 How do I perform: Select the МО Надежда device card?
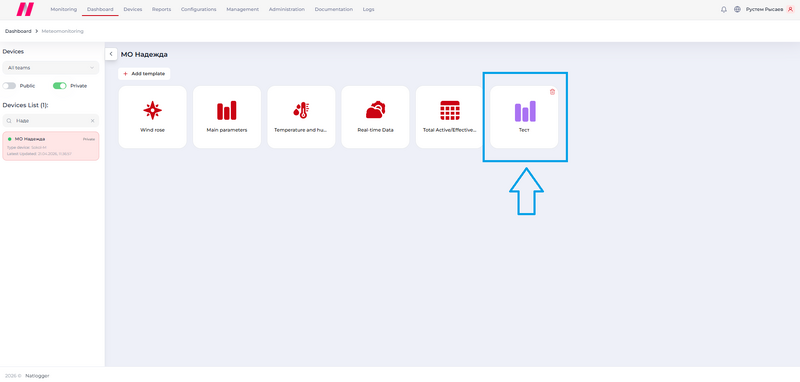[51, 146]
